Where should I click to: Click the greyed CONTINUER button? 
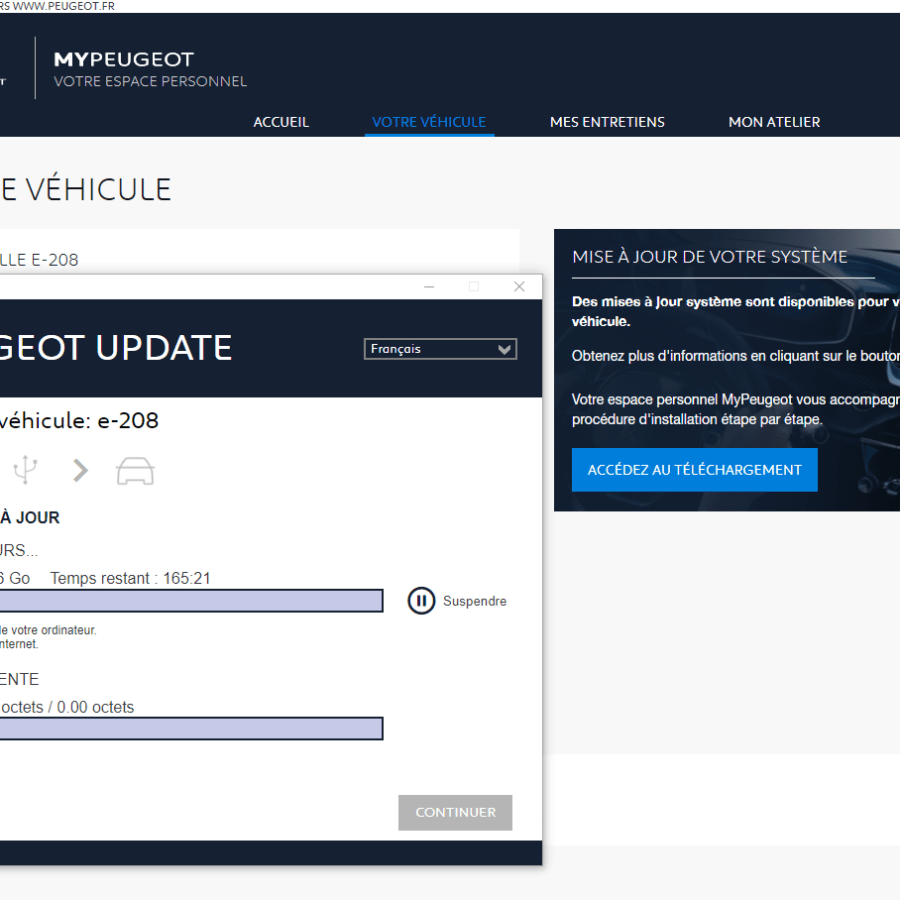coord(455,813)
